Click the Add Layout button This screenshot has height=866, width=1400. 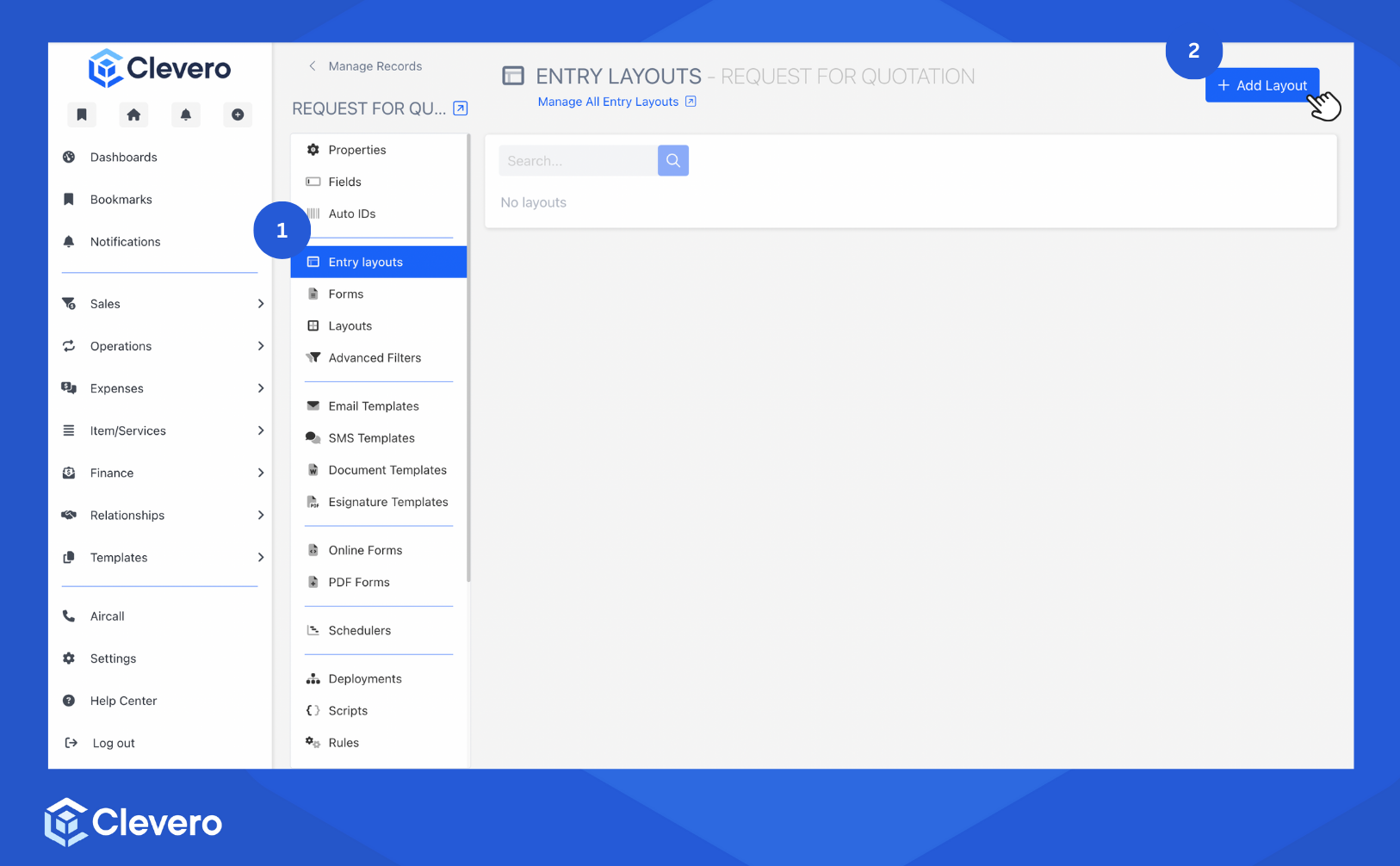point(1262,85)
